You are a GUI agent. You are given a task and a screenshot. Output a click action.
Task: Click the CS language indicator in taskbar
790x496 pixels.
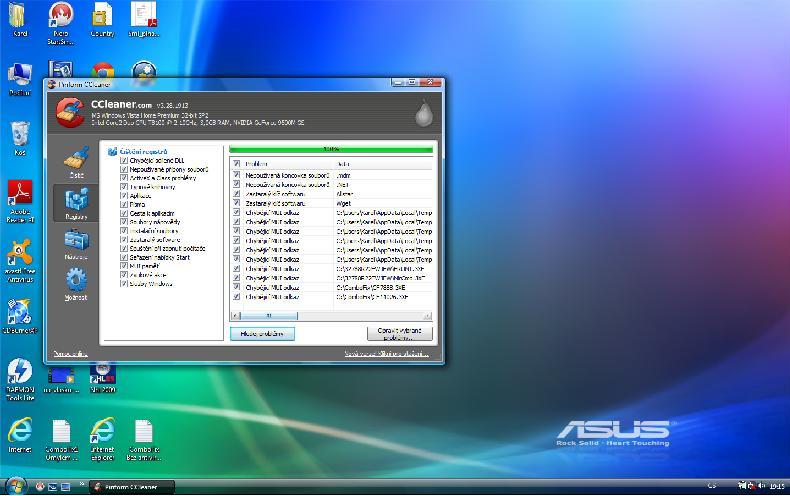point(711,486)
